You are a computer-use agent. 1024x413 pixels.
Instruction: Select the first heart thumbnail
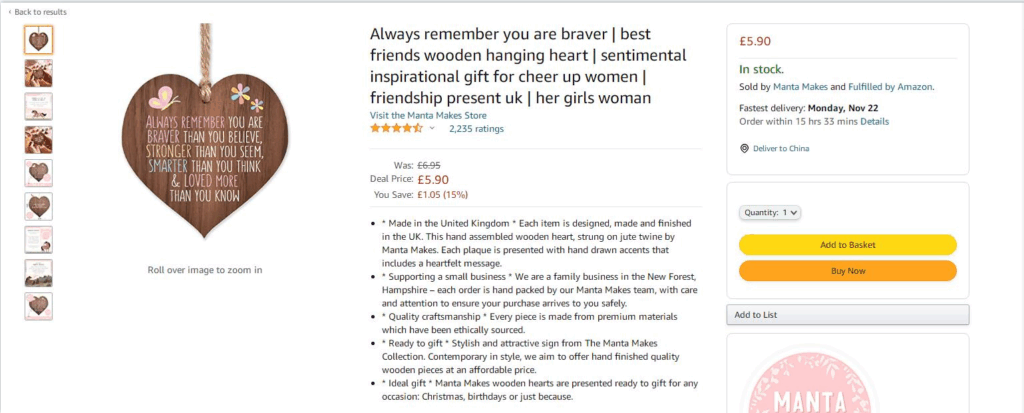coord(39,40)
